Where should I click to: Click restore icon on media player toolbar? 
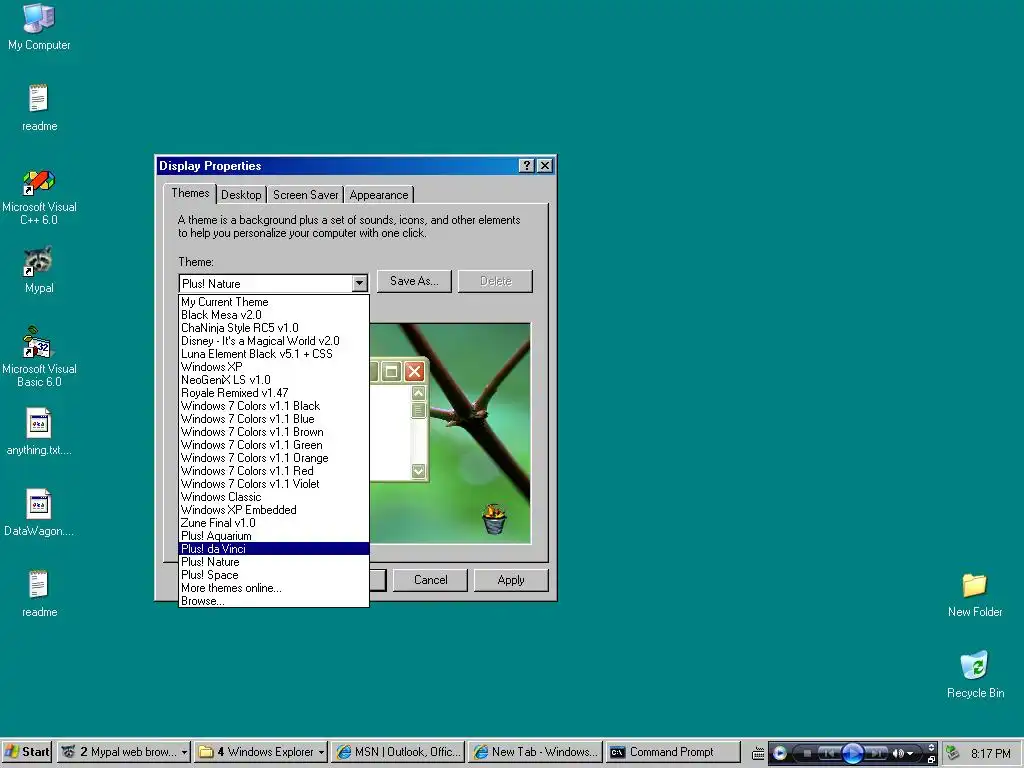(x=931, y=760)
